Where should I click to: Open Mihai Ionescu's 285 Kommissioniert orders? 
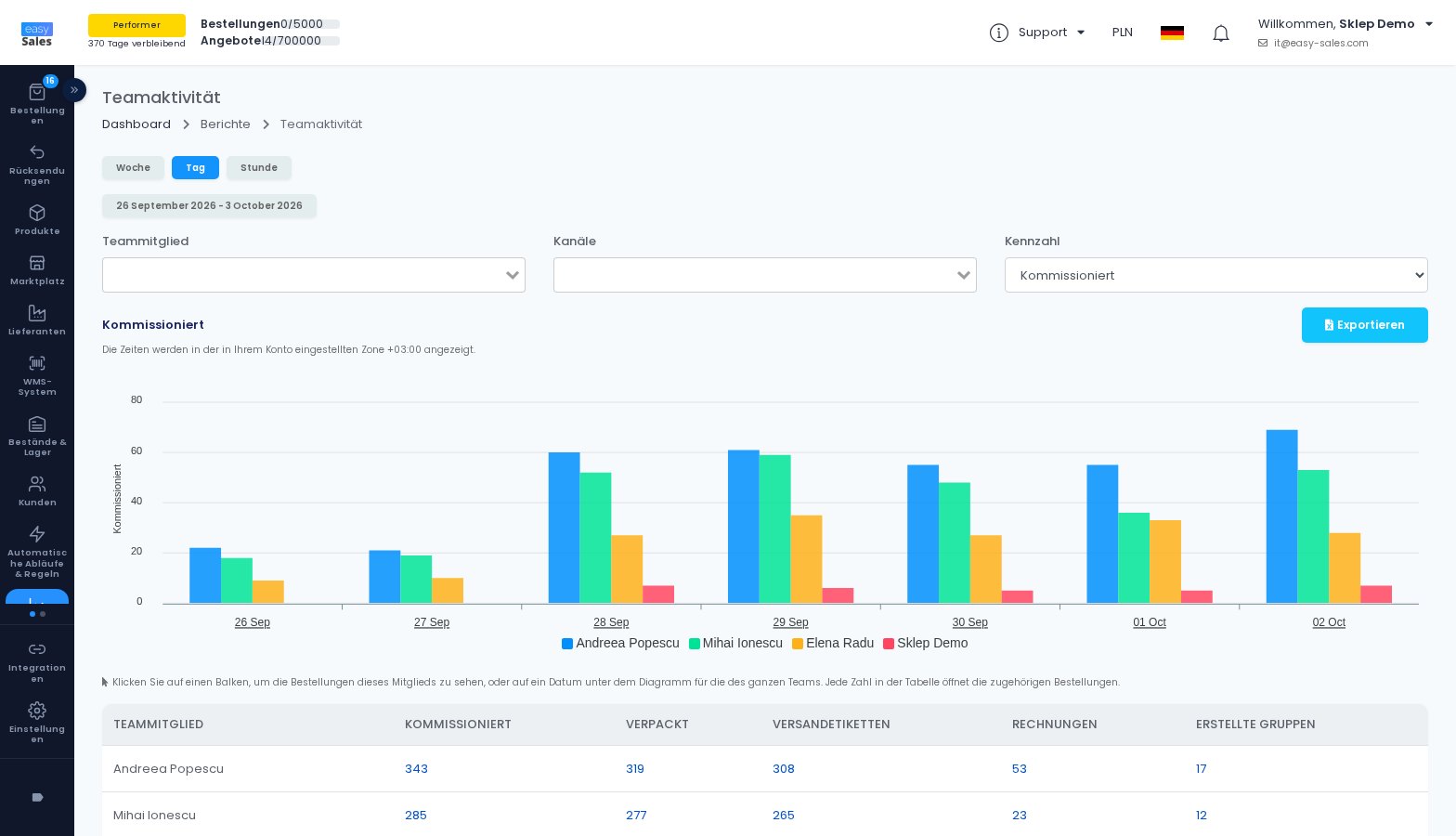(416, 816)
